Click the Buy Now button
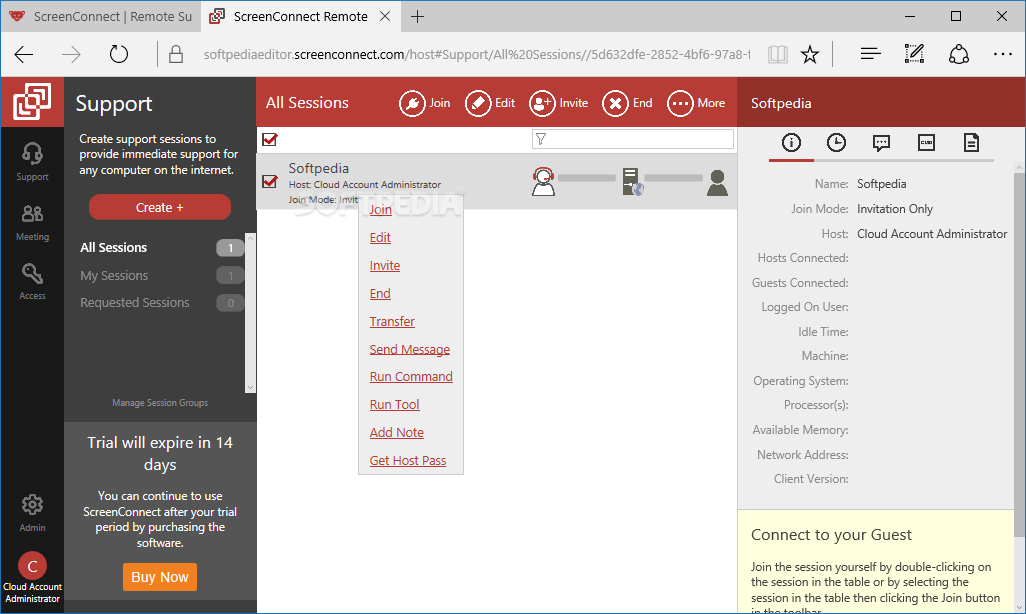 click(160, 577)
